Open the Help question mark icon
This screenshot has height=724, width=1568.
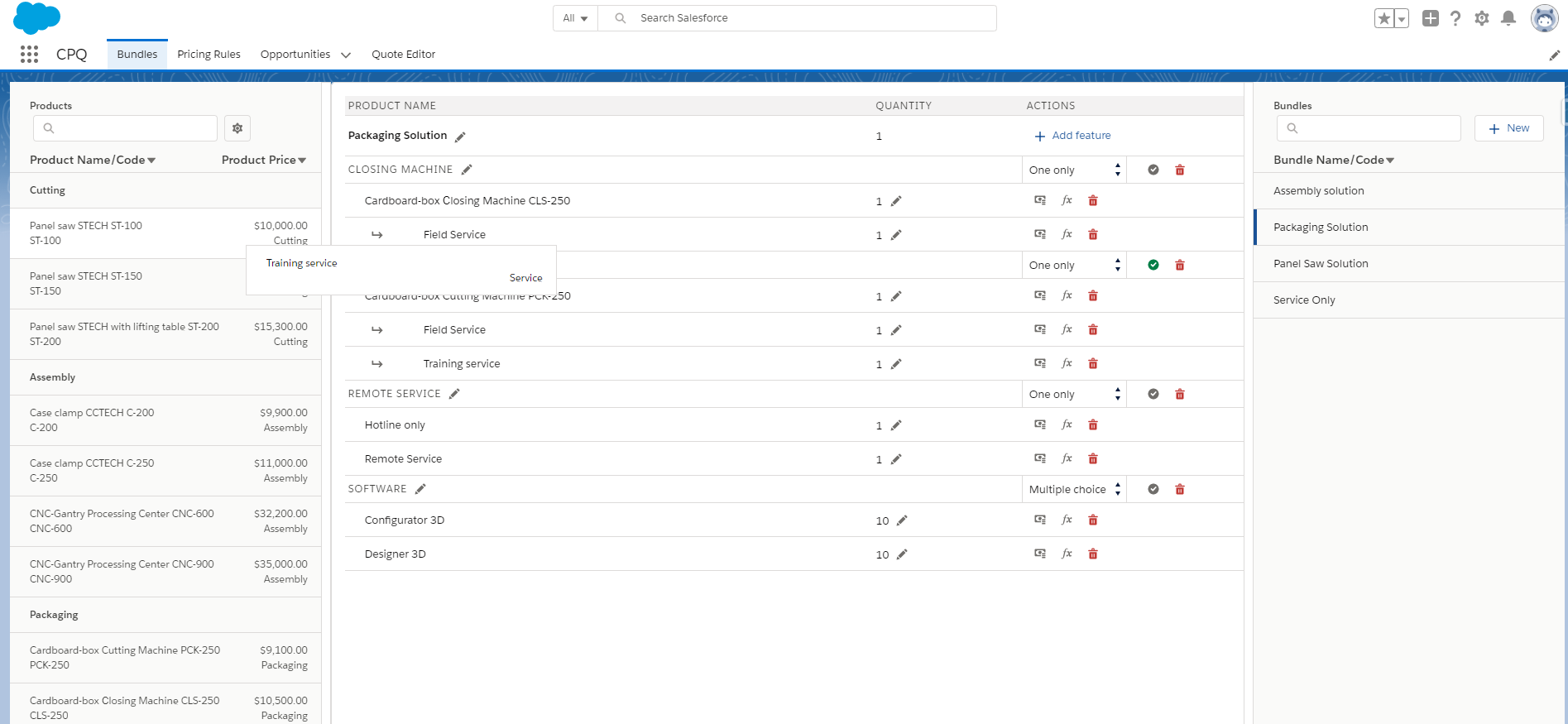tap(1455, 18)
